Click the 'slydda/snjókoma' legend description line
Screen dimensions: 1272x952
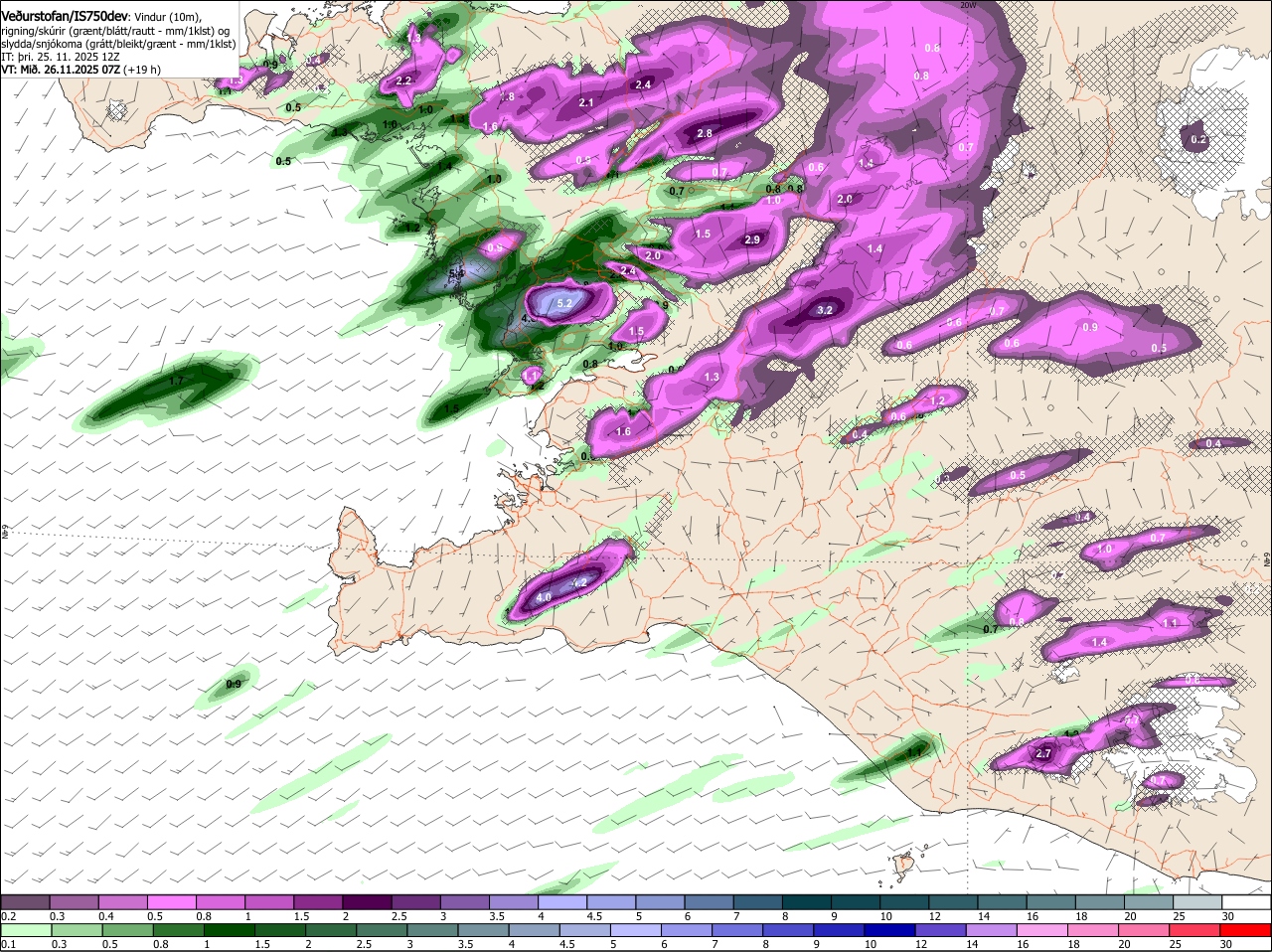pyautogui.click(x=118, y=44)
